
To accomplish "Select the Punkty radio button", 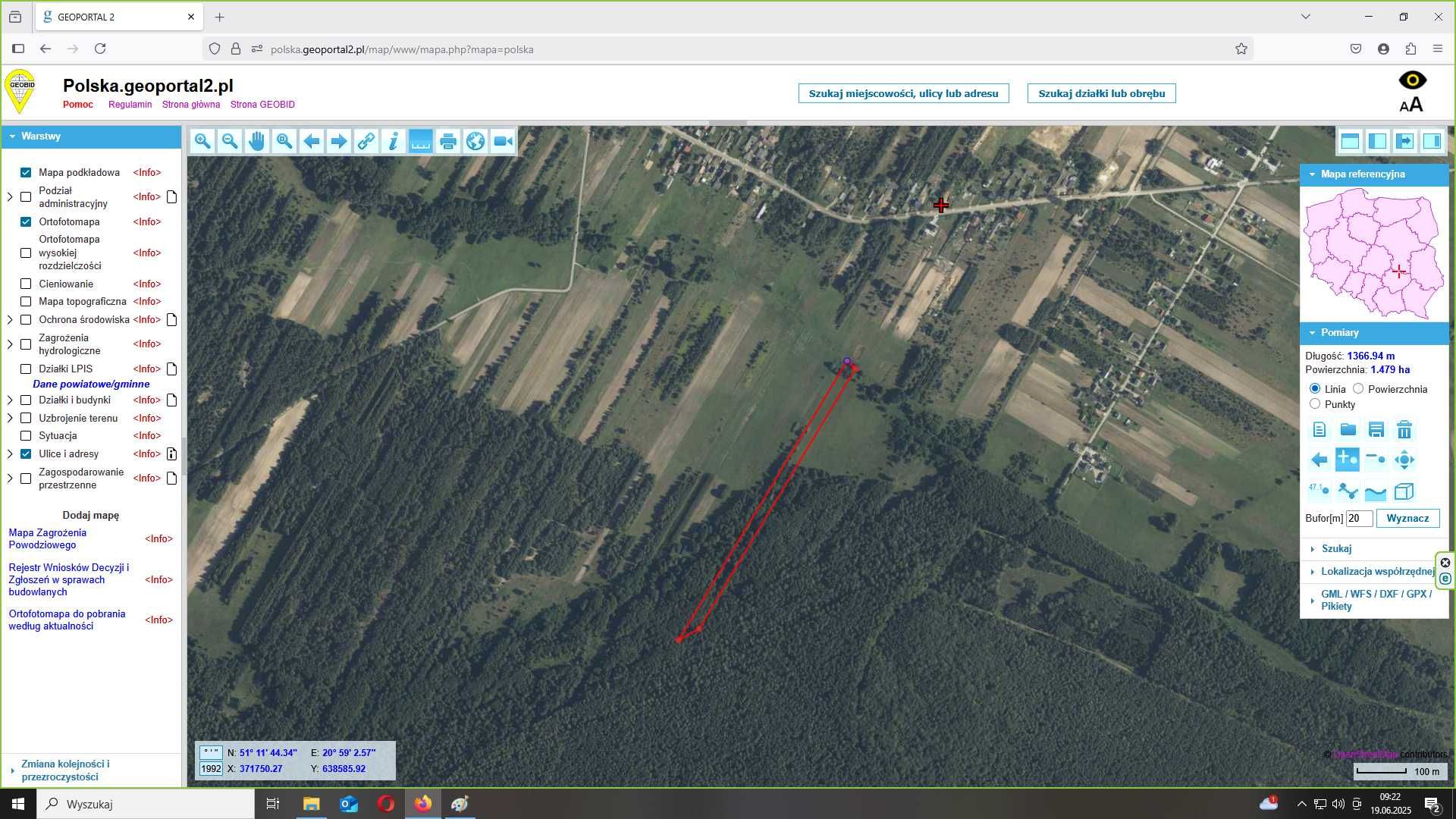I will pyautogui.click(x=1315, y=403).
